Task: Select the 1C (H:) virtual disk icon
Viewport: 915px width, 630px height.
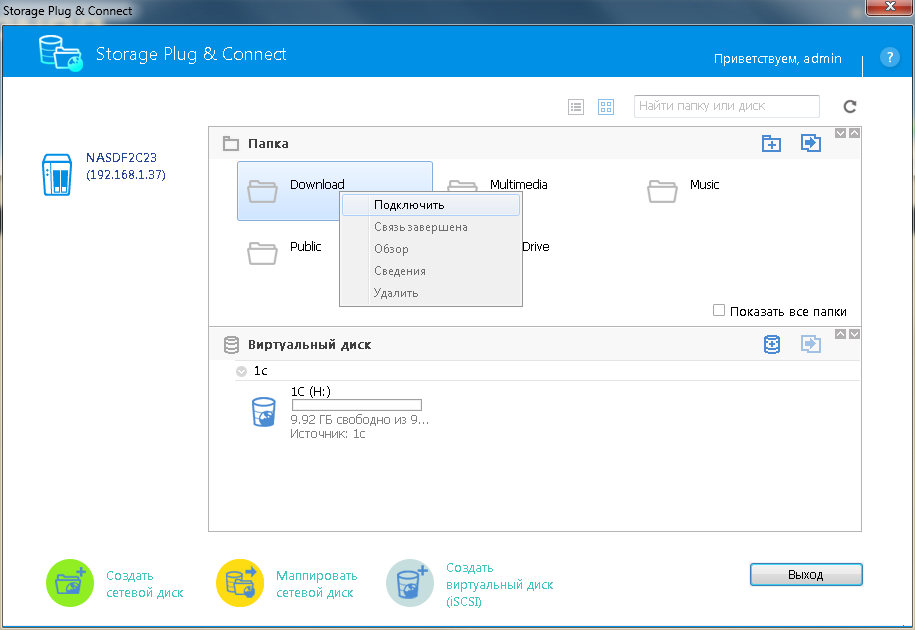Action: (264, 412)
